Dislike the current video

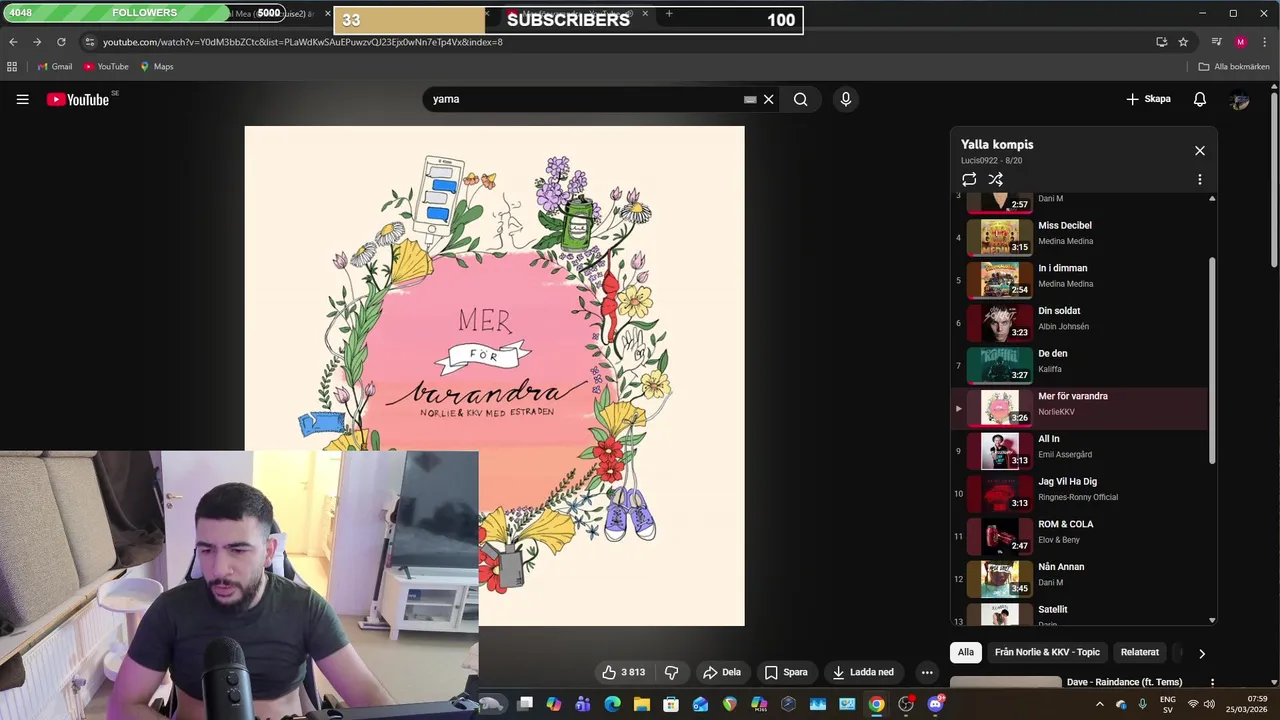click(672, 672)
